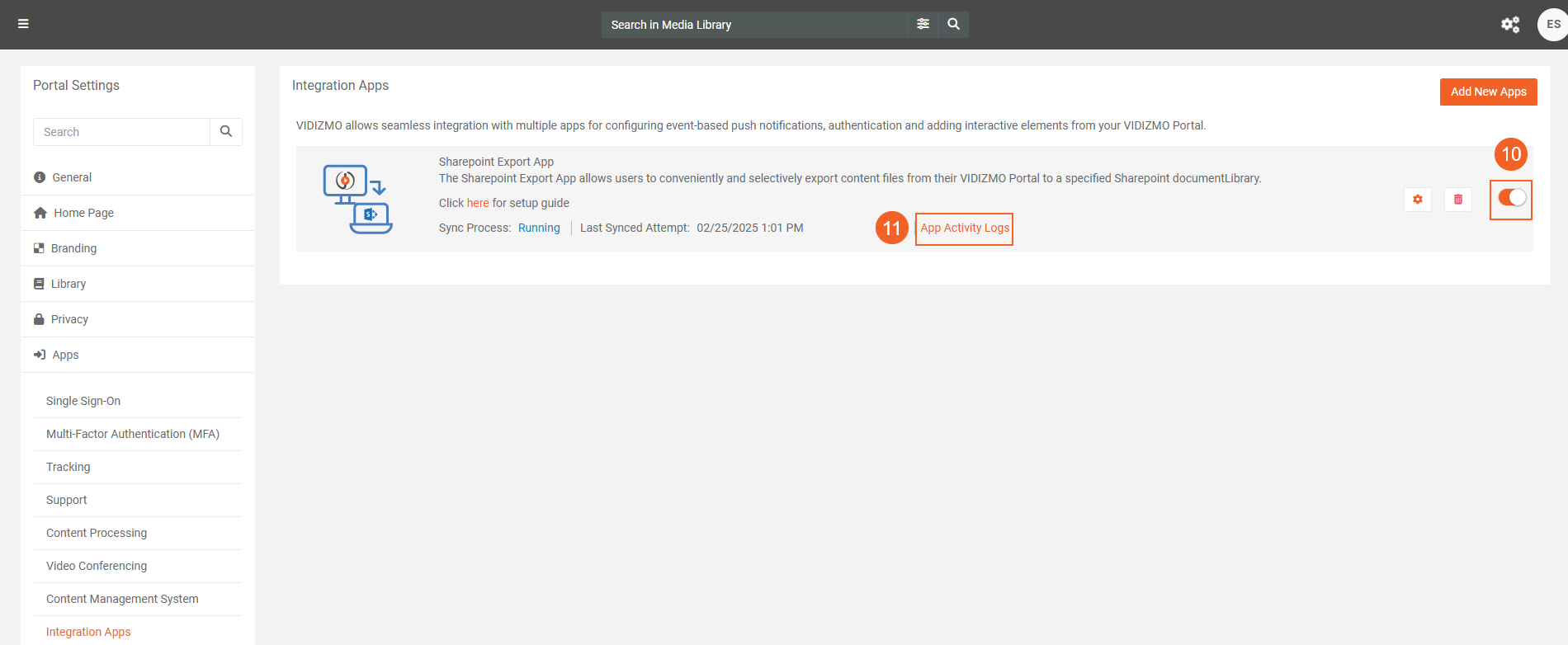Click the Sharepoint Export App thumbnail

(x=357, y=199)
